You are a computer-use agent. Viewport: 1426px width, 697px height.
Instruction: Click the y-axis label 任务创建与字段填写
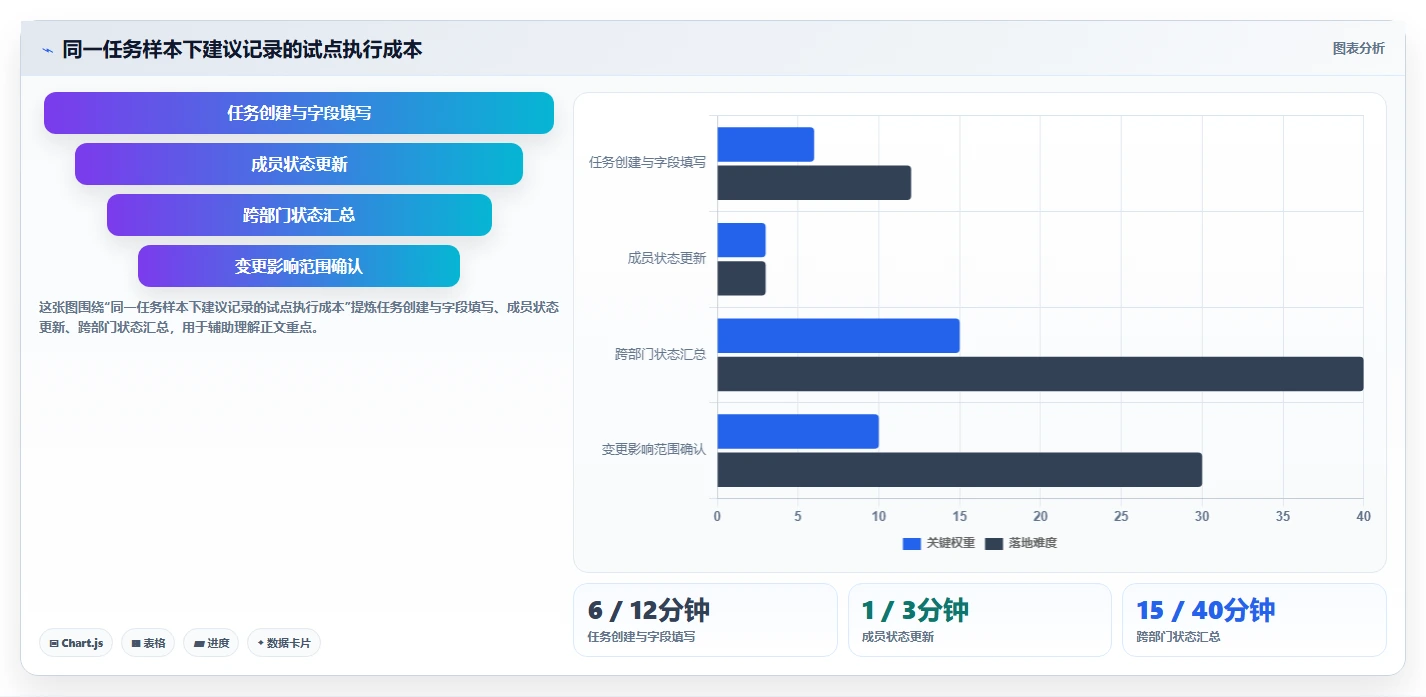point(648,162)
